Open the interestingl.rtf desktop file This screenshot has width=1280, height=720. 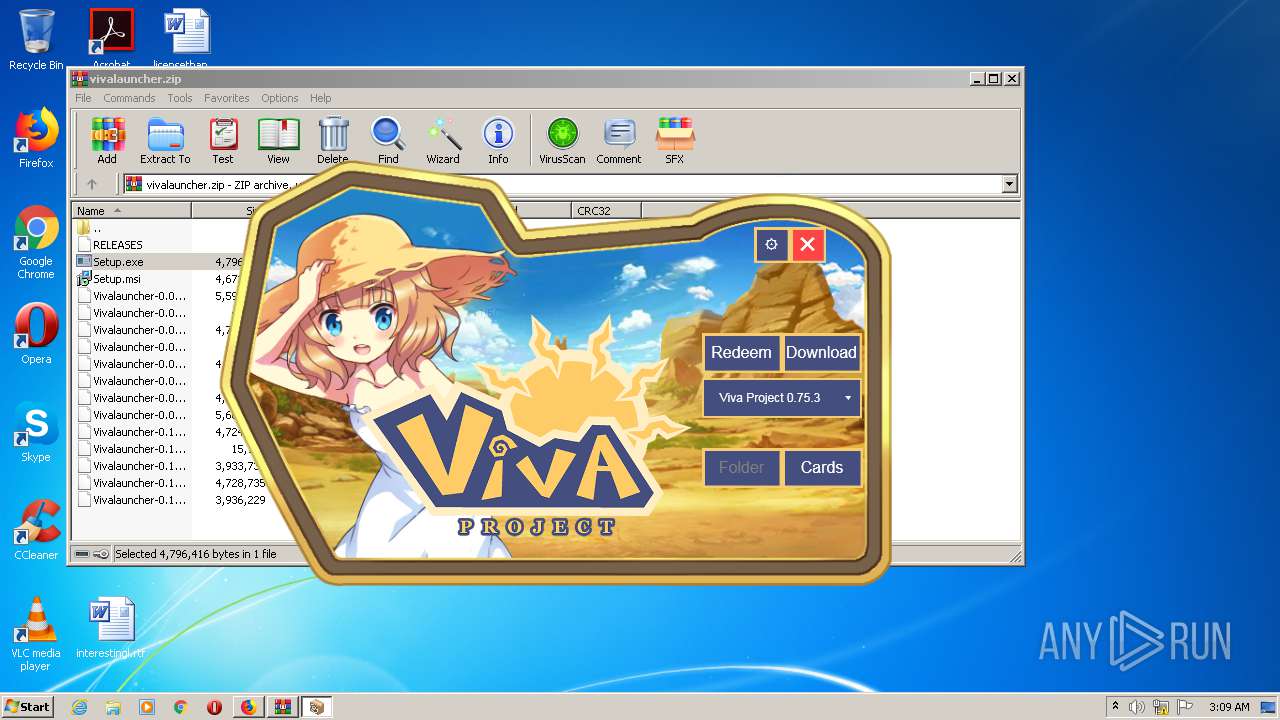111,628
